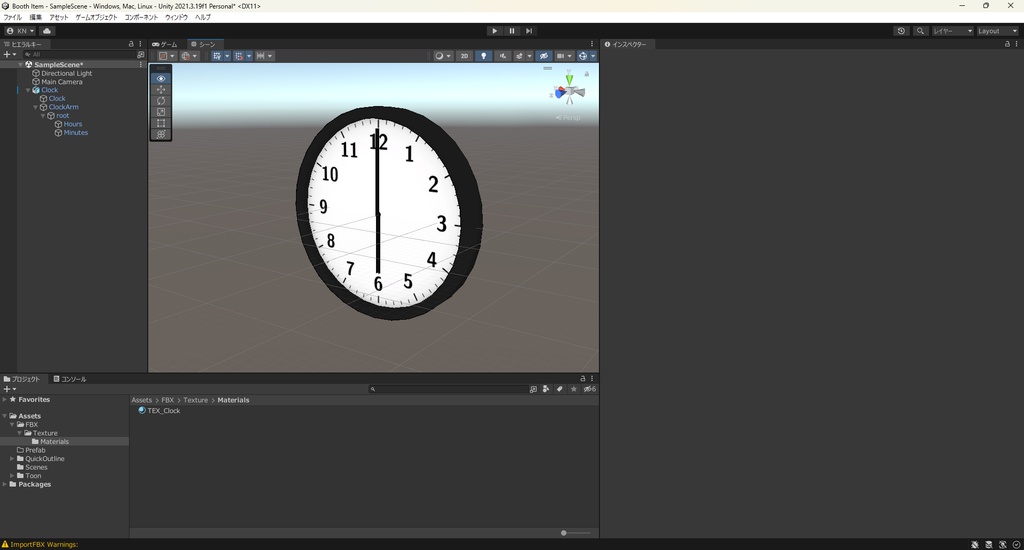Screen dimensions: 1024x550
Task: Switch to the コンソール (Console) tab
Action: click(70, 379)
